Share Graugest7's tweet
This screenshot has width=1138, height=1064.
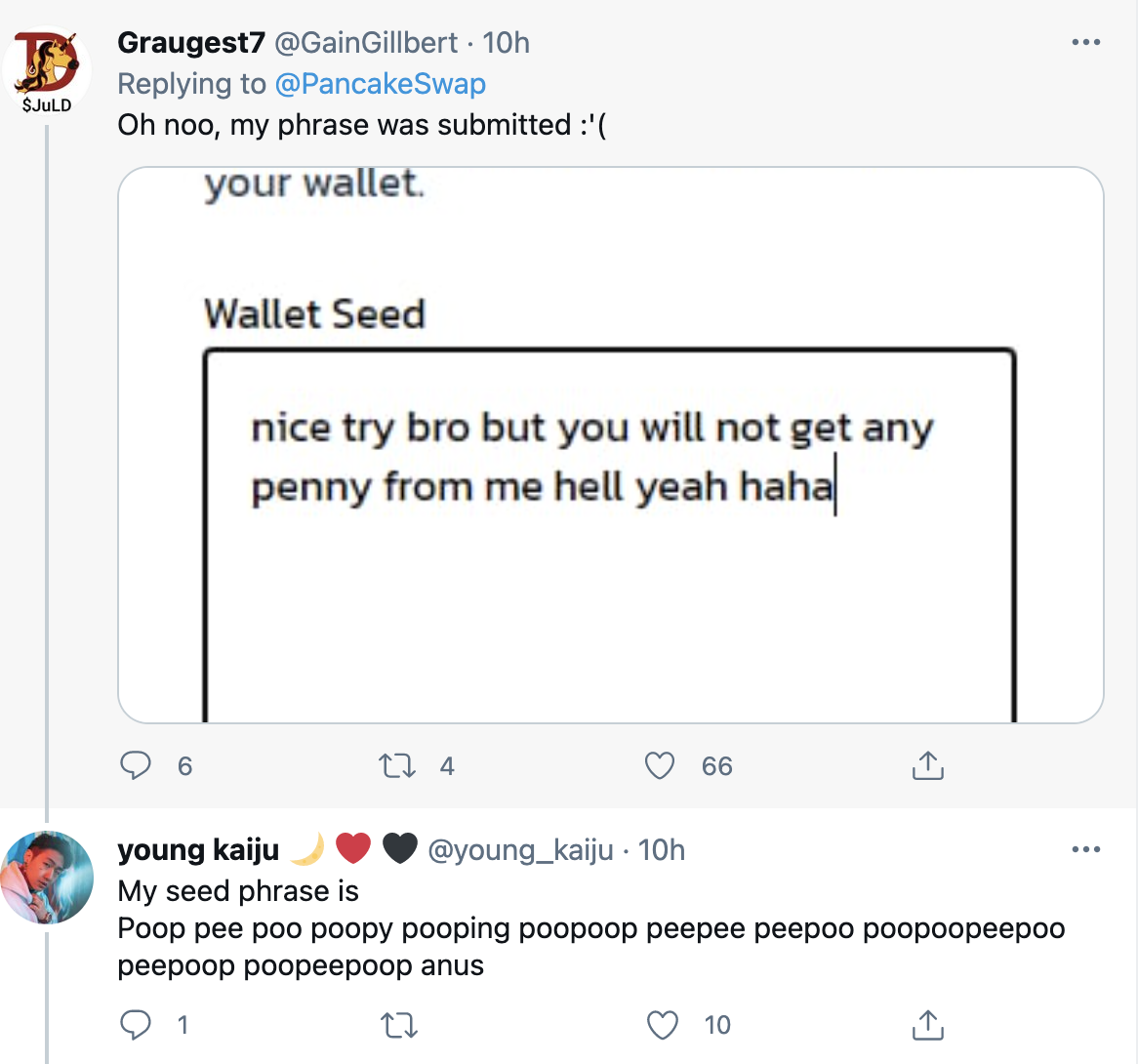click(927, 766)
